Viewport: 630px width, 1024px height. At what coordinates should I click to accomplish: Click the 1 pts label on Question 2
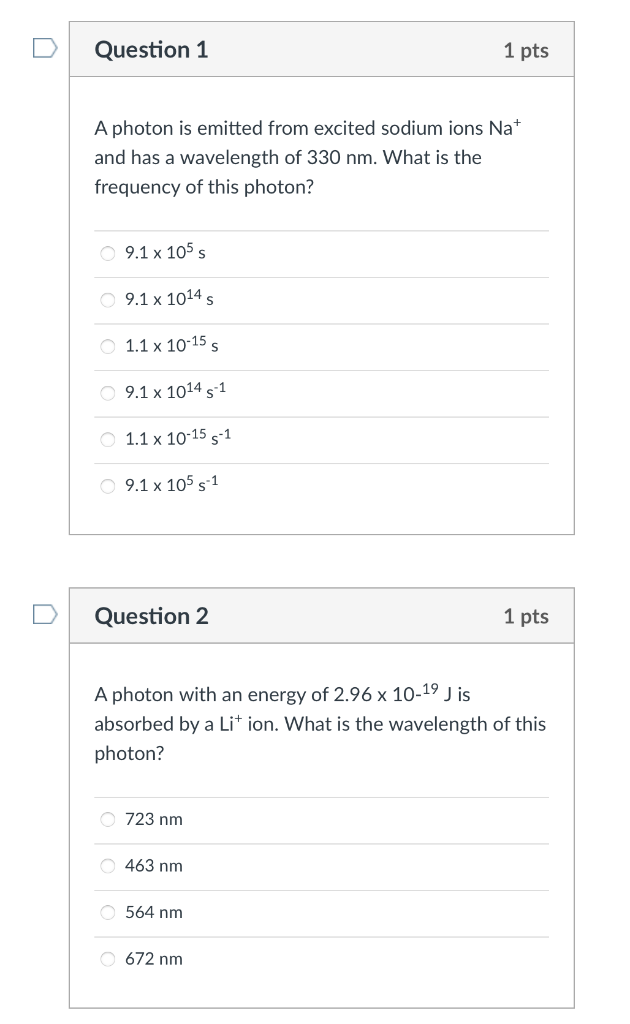[x=526, y=616]
